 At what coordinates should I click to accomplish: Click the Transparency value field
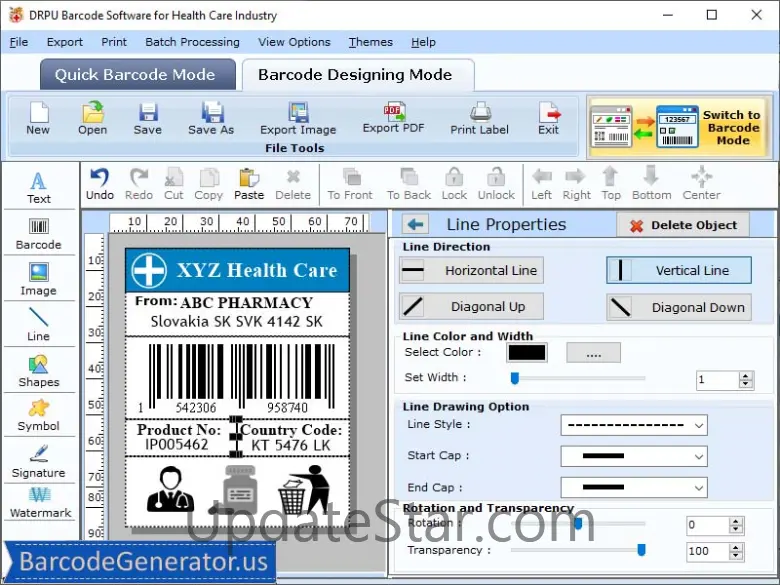point(708,551)
